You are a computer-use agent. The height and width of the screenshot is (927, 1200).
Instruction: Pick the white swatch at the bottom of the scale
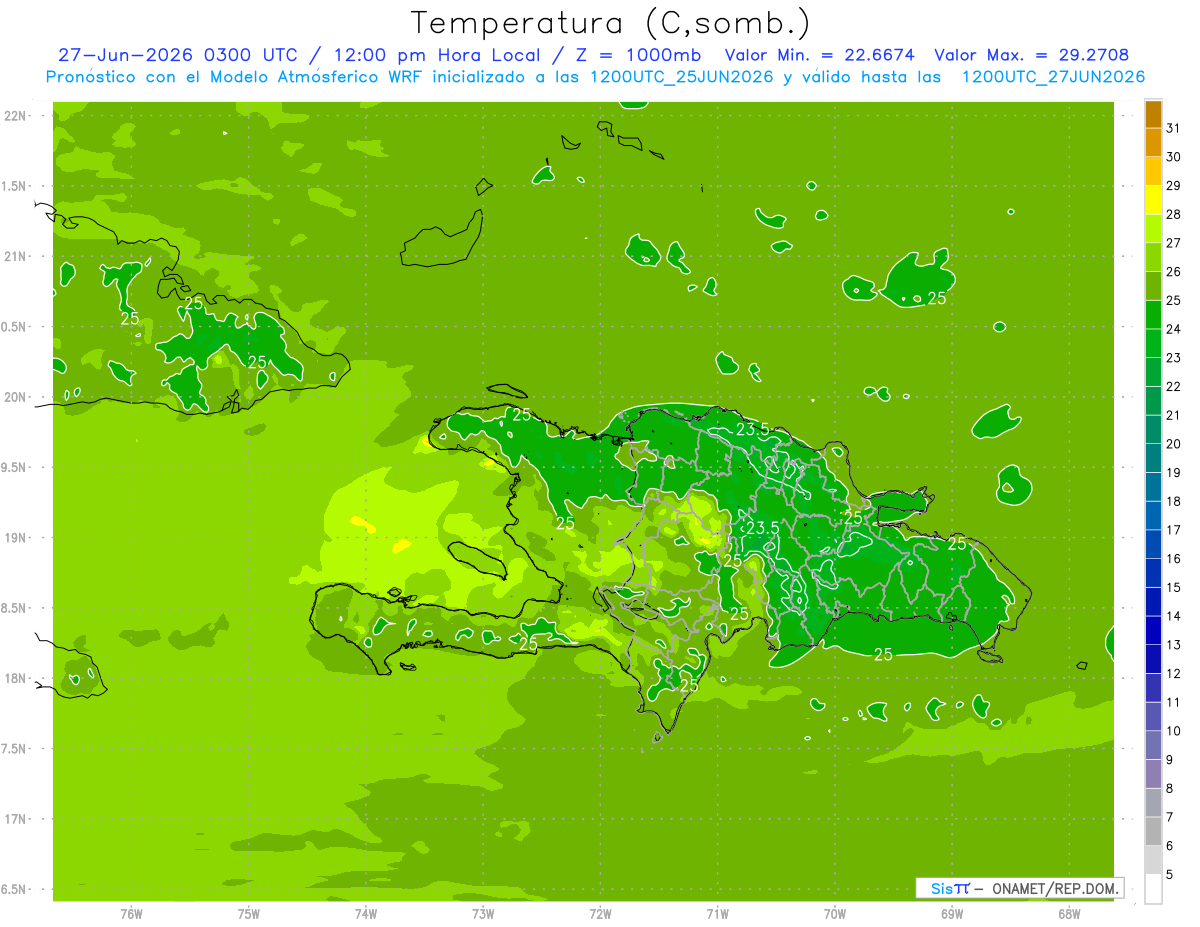pyautogui.click(x=1153, y=888)
